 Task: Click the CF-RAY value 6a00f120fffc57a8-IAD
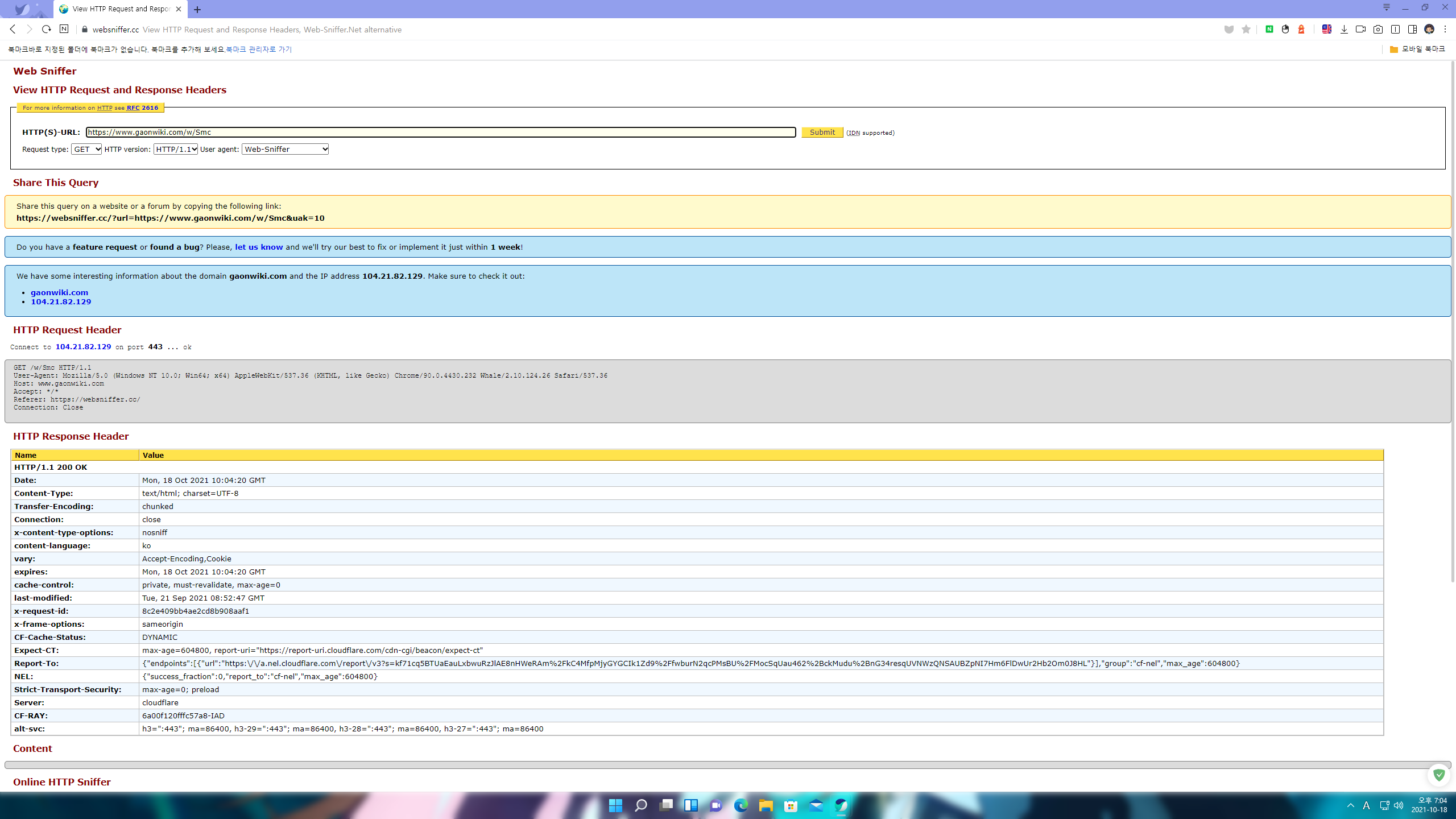pos(183,715)
